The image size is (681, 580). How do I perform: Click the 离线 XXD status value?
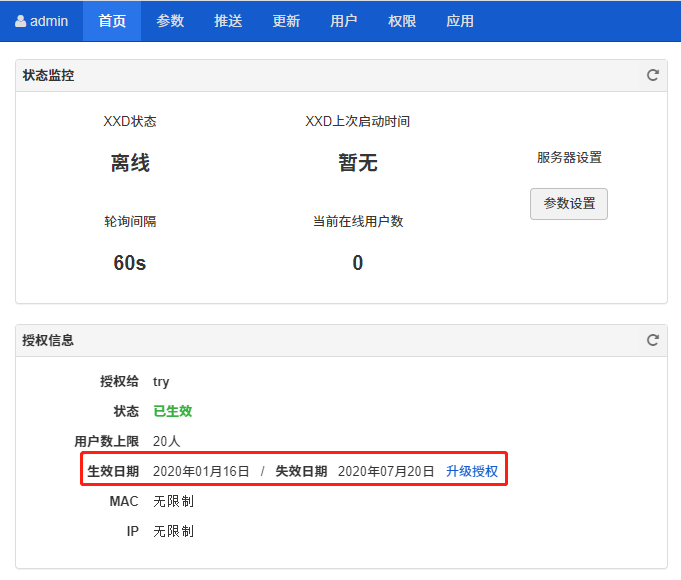[130, 163]
